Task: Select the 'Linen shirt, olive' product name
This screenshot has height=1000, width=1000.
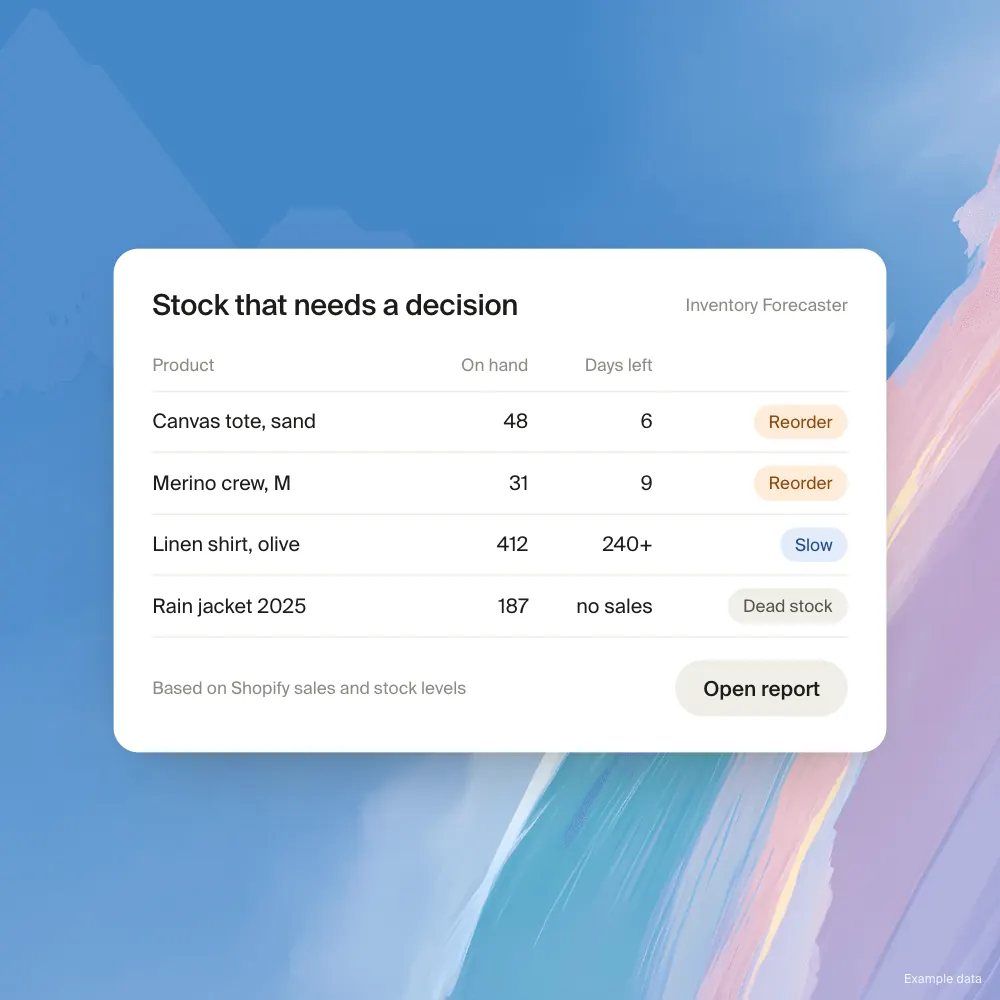Action: click(x=226, y=544)
